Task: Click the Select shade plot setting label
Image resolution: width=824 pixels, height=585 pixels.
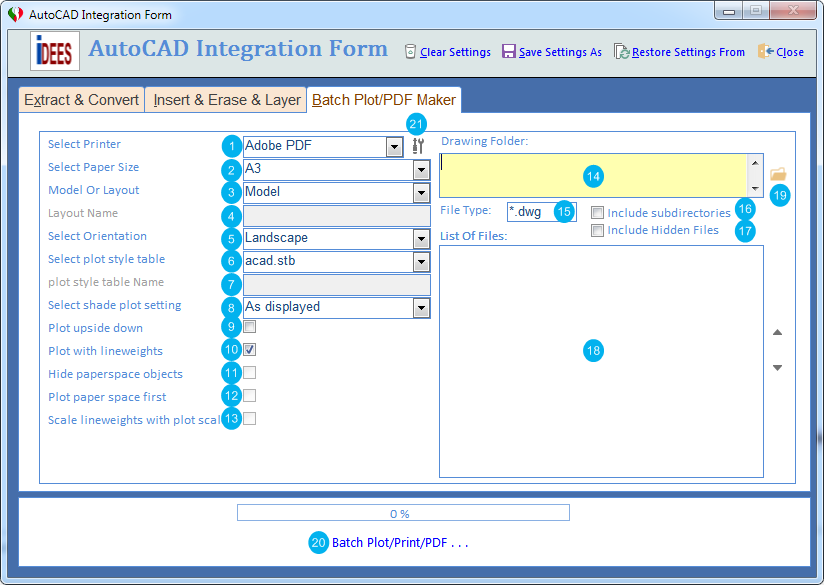Action: tap(115, 305)
